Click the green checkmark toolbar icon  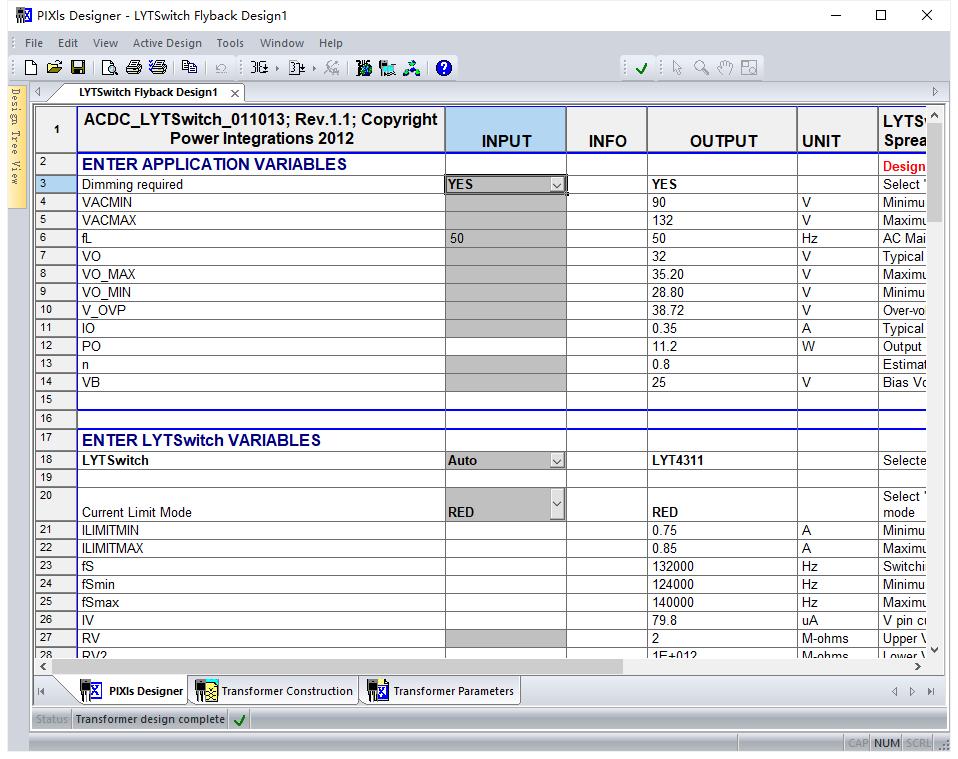pyautogui.click(x=641, y=68)
